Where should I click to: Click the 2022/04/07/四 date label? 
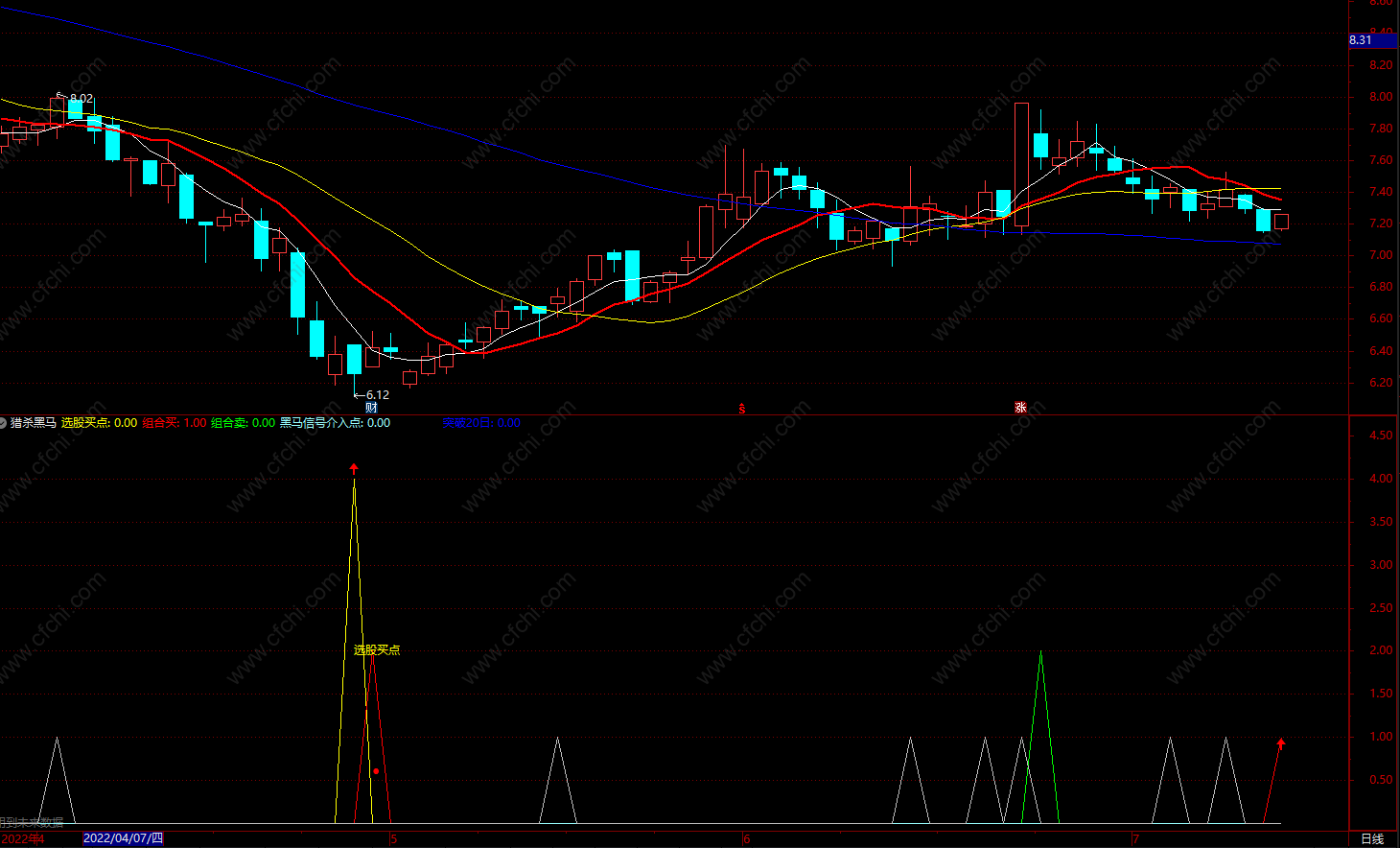[124, 838]
